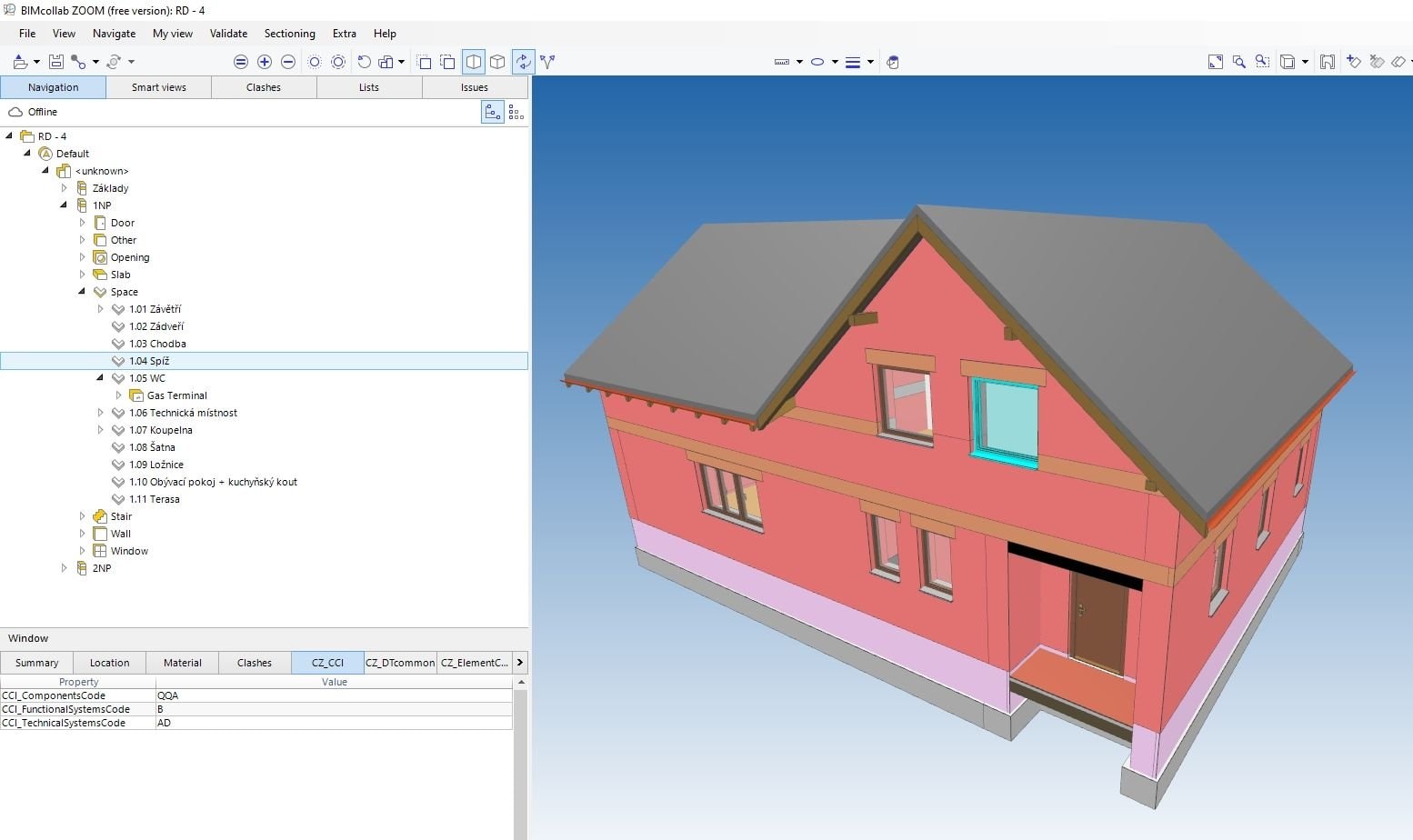Click the undo arrow toolbar icon
1413x840 pixels.
(x=364, y=62)
